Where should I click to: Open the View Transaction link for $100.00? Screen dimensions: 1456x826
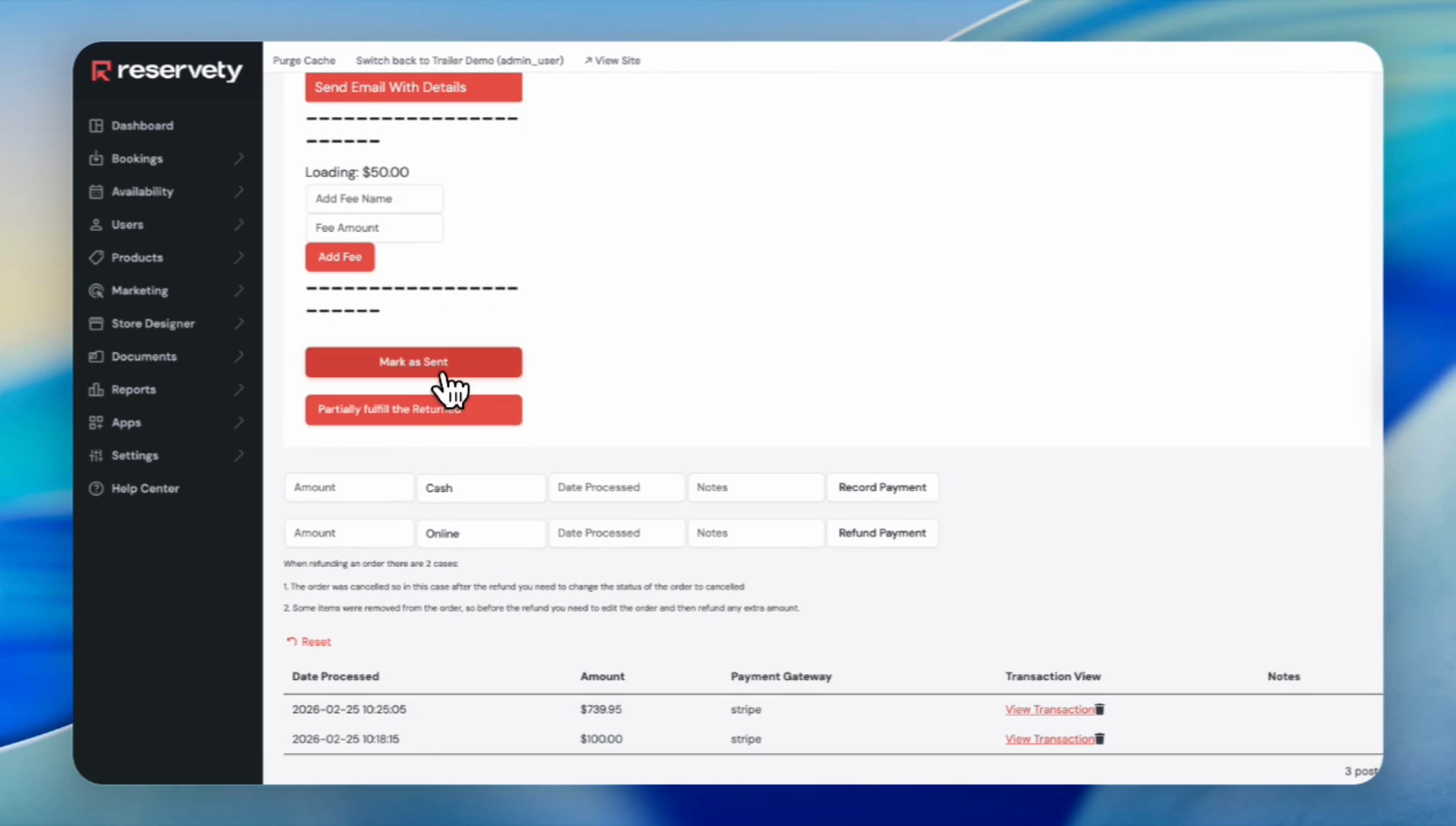coord(1048,739)
